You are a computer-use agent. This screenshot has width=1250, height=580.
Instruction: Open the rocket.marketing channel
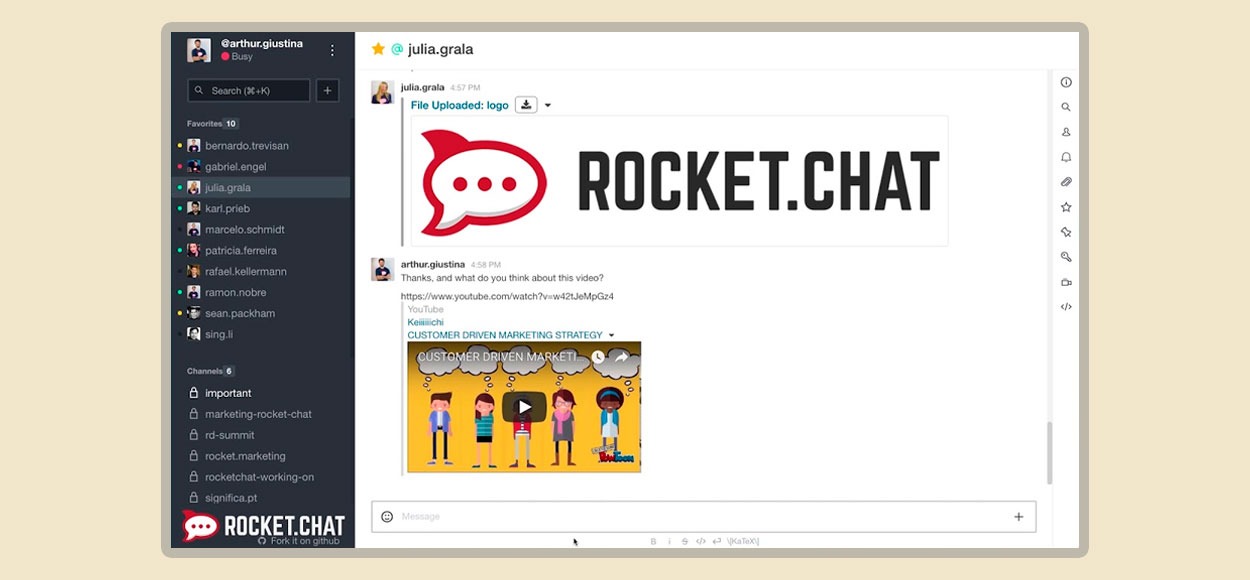coord(260,457)
